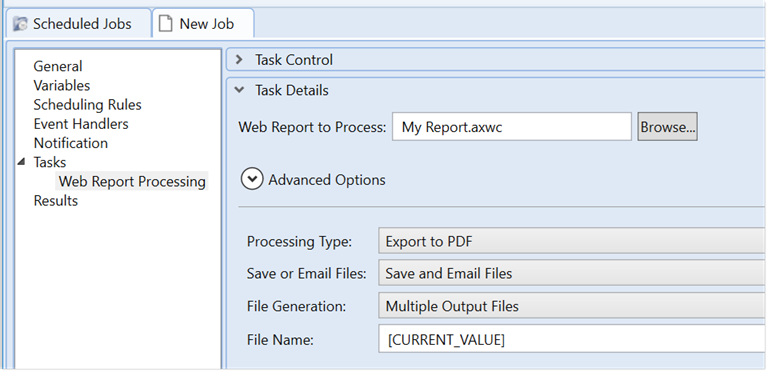Expand the Task Control section

click(x=239, y=60)
